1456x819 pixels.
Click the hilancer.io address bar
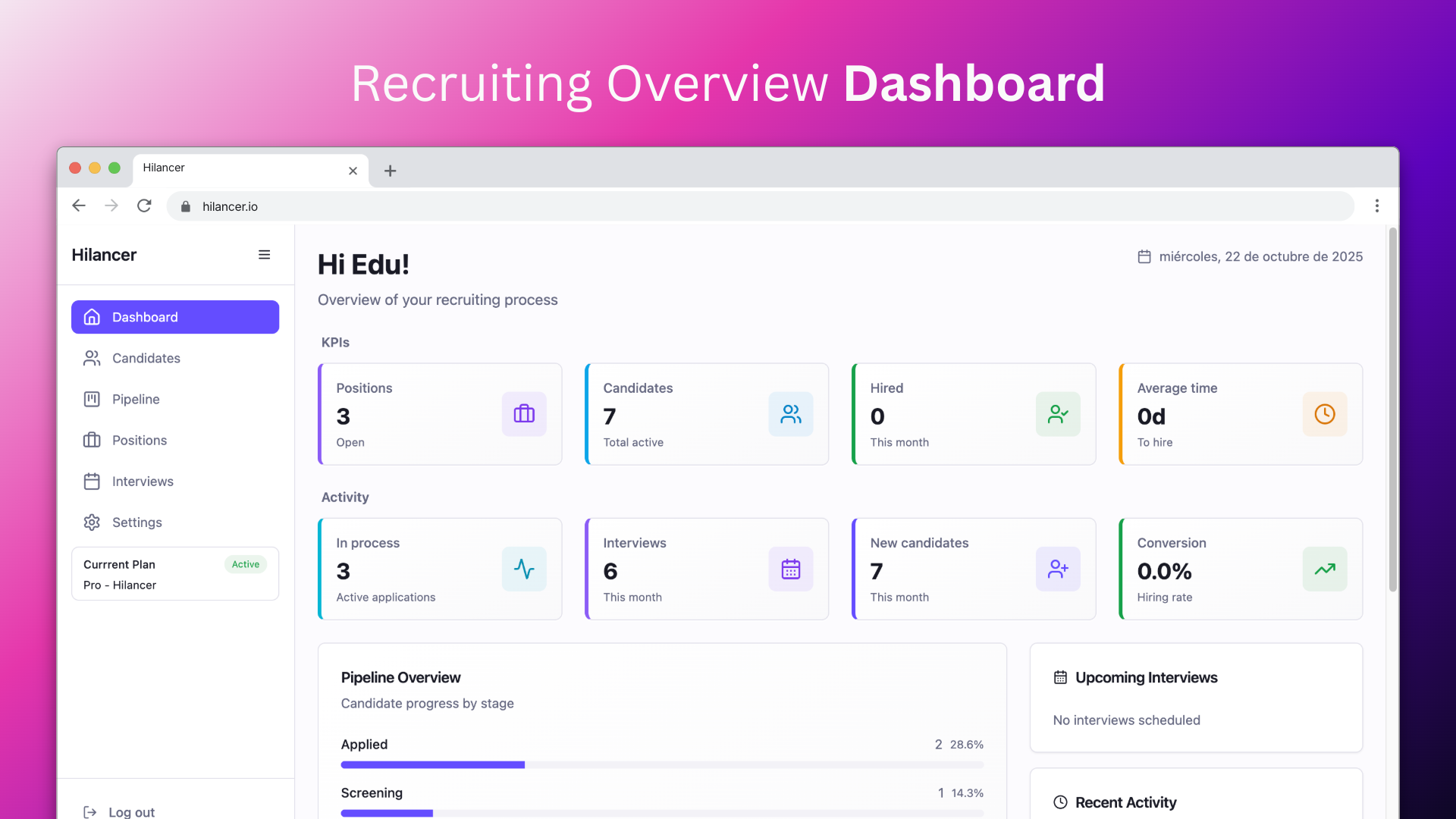coord(758,206)
